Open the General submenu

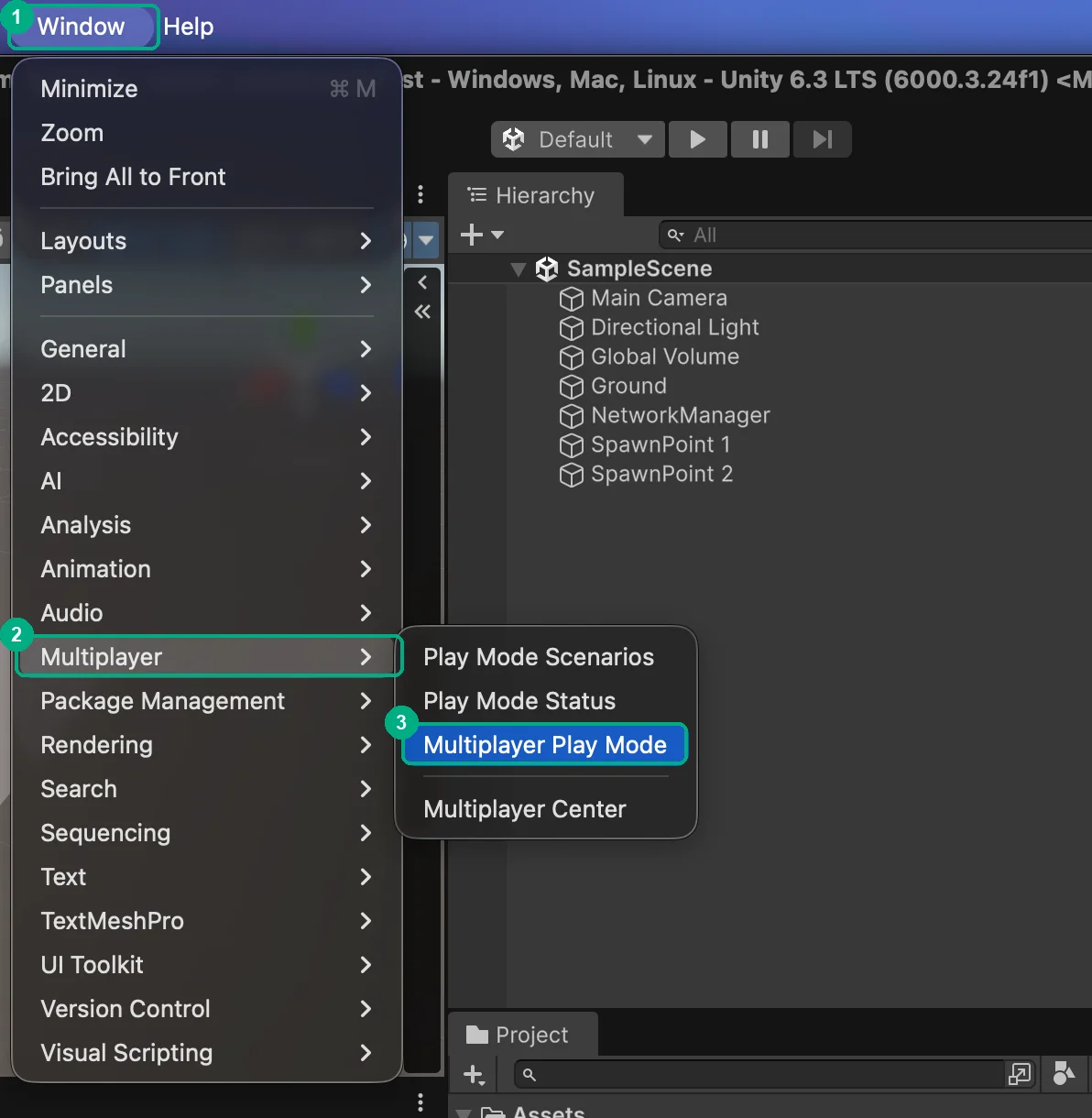[207, 349]
